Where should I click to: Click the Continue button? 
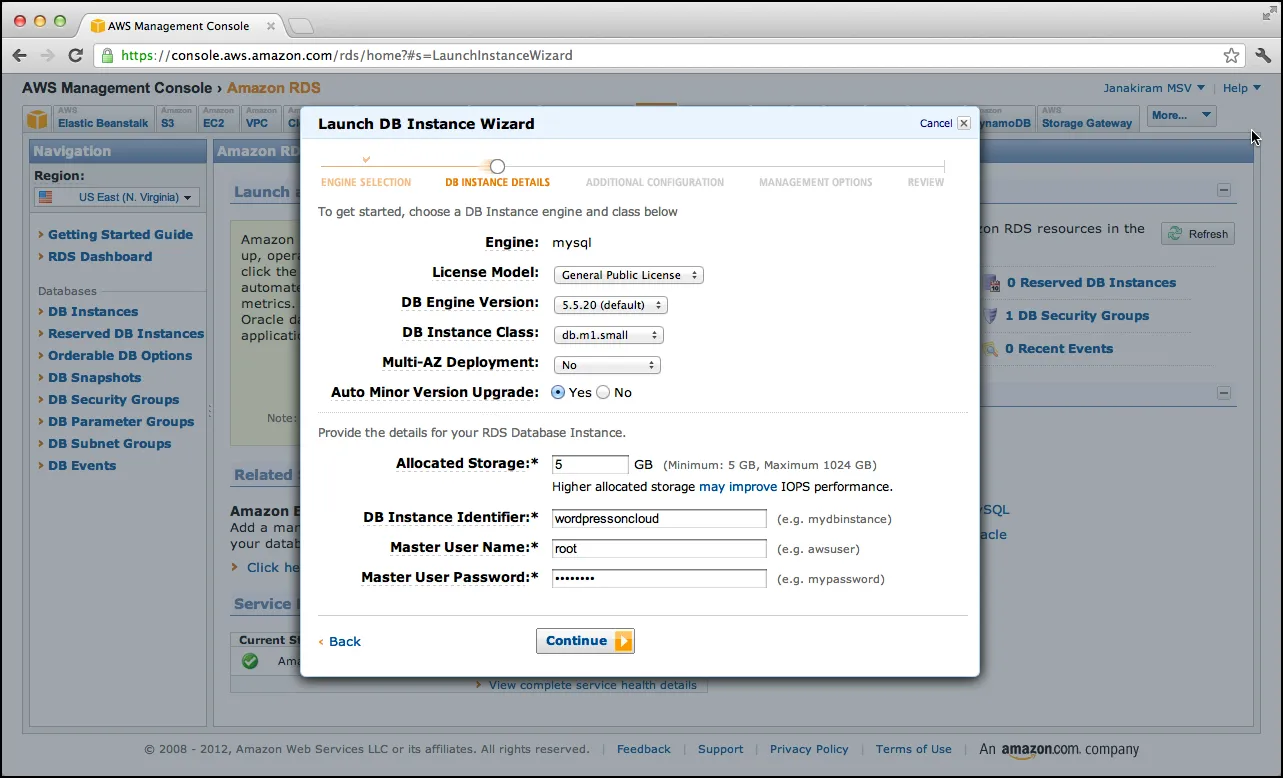click(x=585, y=641)
